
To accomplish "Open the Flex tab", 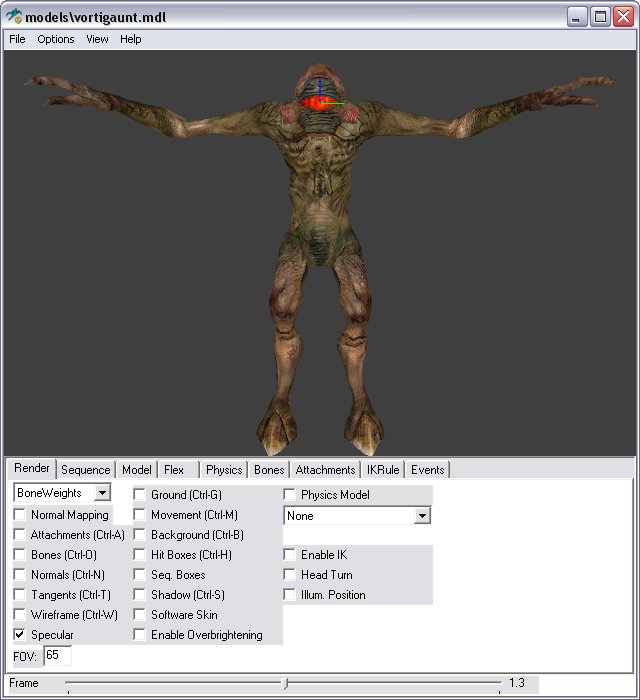I will coord(174,470).
